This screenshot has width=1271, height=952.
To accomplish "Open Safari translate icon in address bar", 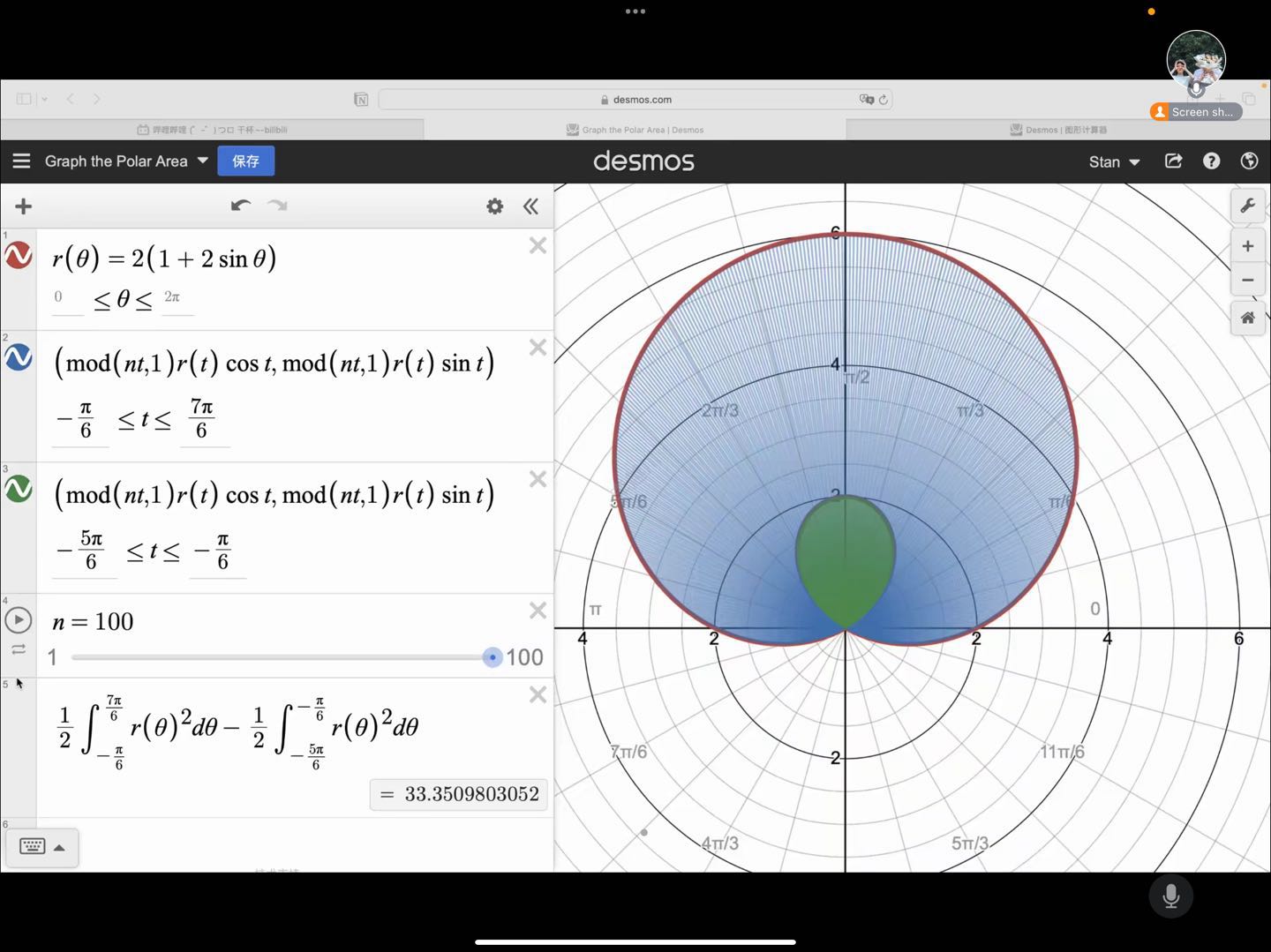I will (x=866, y=100).
